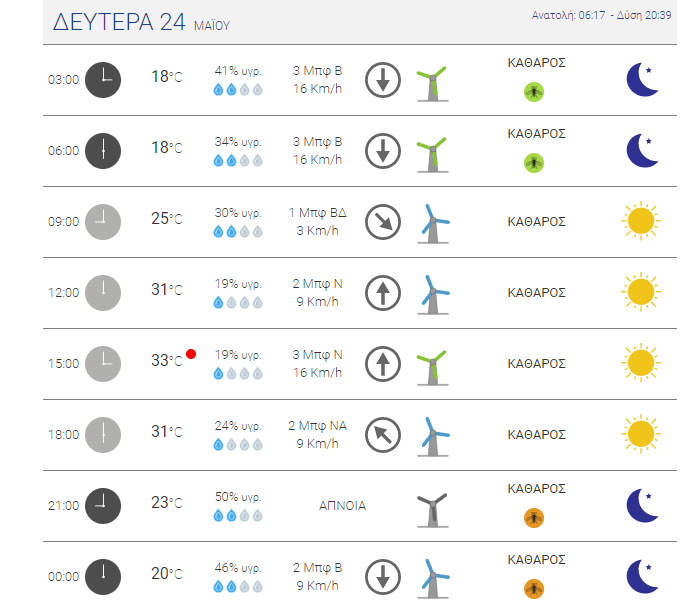
Task: Click the ΚΑΘΑΡΟΣ label in the 15:00 row
Action: (x=536, y=363)
